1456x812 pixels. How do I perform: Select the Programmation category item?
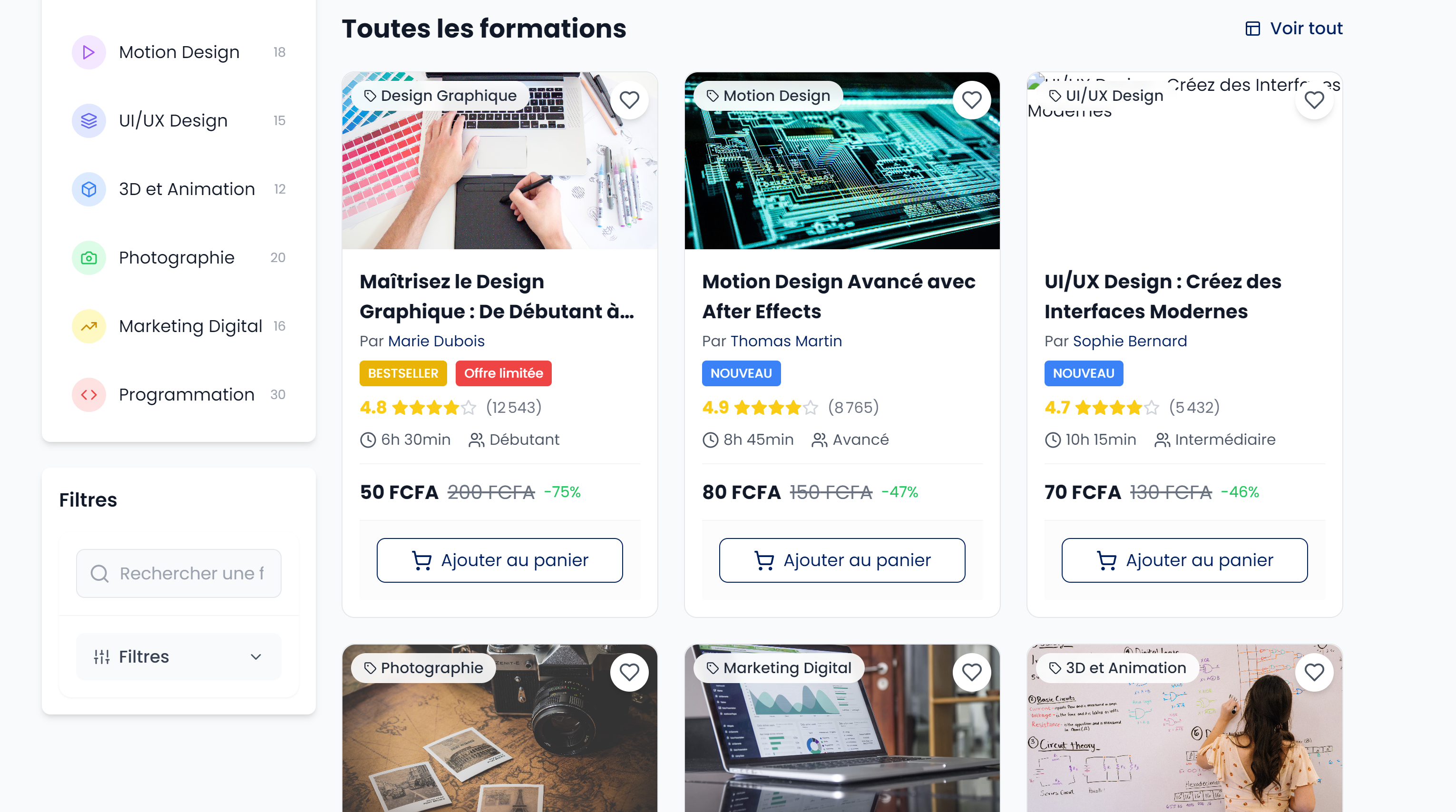tap(178, 394)
